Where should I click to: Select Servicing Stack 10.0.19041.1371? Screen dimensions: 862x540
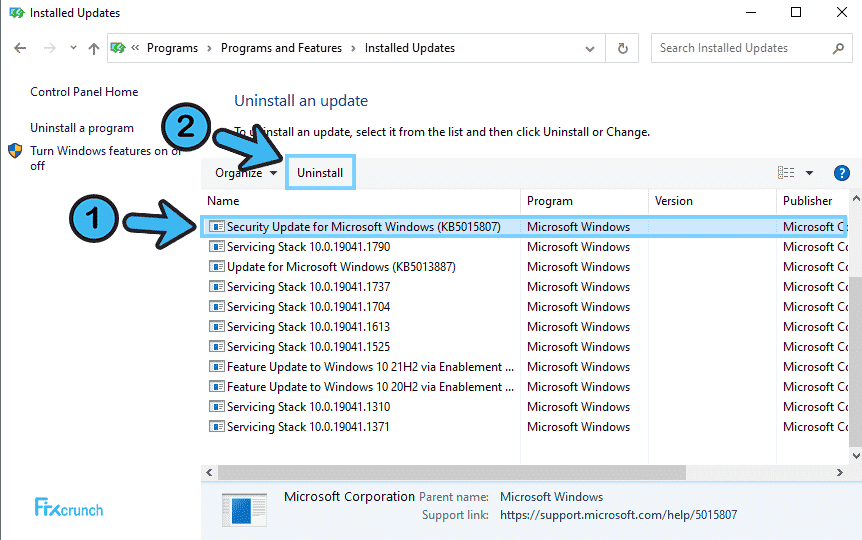[524, 427]
